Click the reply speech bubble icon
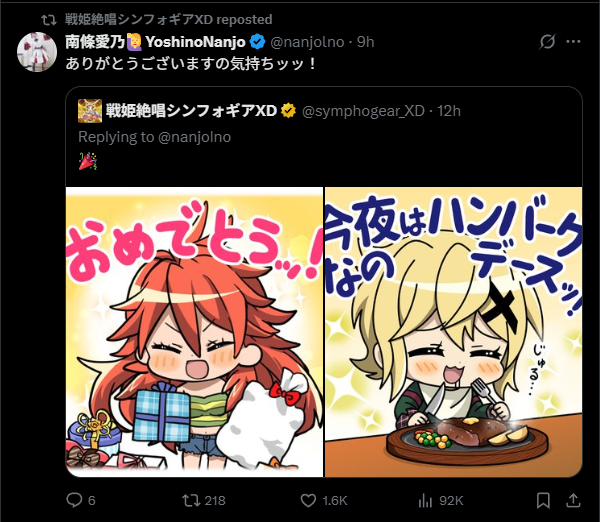 [74, 500]
